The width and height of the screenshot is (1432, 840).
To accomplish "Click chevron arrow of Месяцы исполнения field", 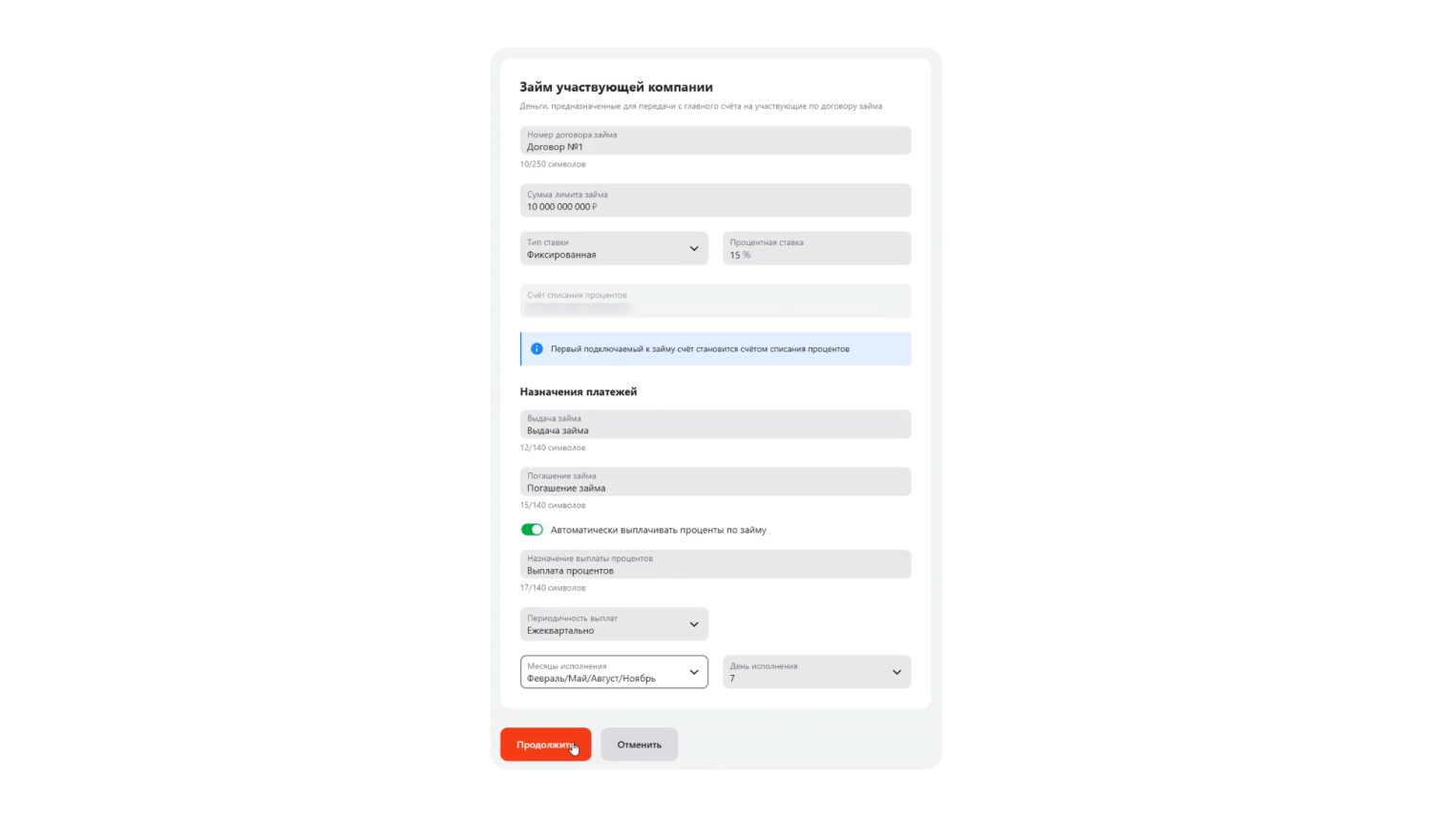I will coord(694,672).
